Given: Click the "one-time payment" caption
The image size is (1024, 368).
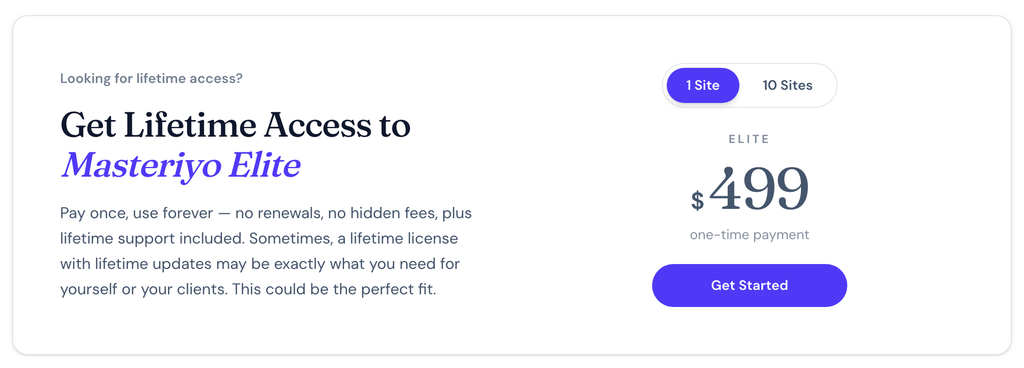Looking at the screenshot, I should (749, 235).
